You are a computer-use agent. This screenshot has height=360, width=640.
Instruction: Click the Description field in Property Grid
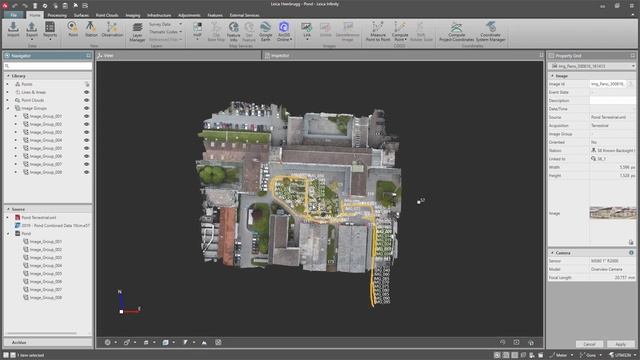tap(613, 100)
